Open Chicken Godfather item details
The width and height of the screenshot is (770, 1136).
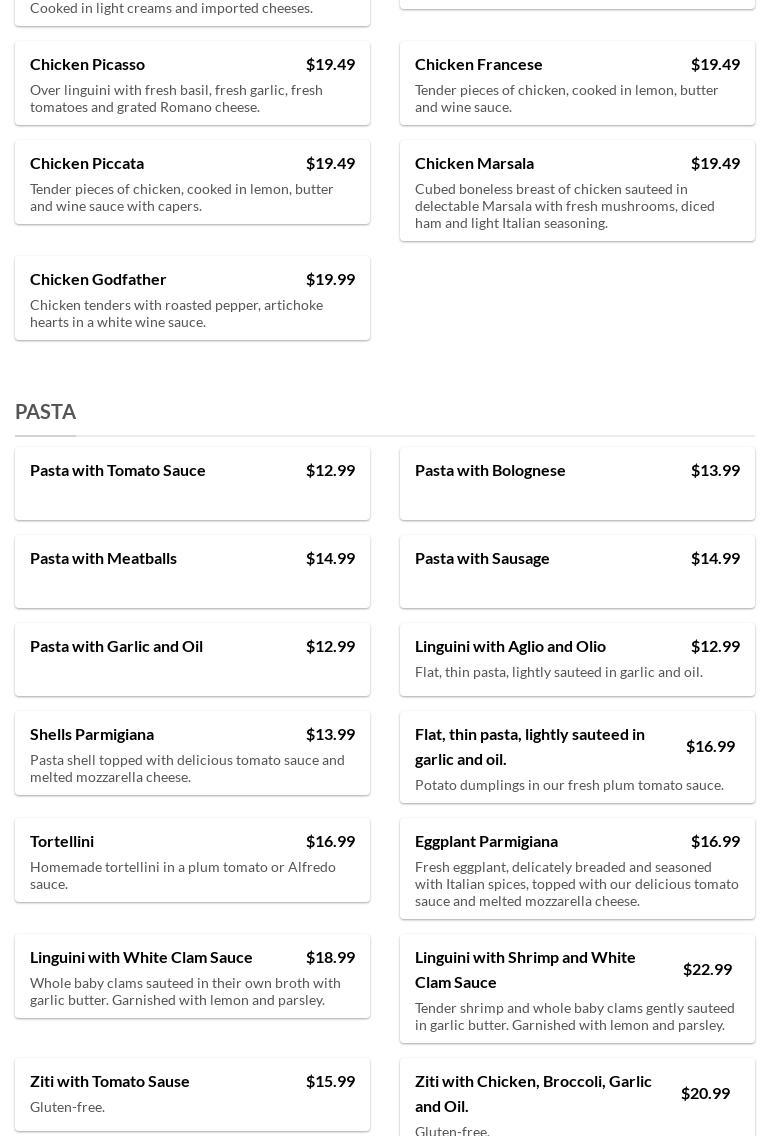tap(192, 298)
